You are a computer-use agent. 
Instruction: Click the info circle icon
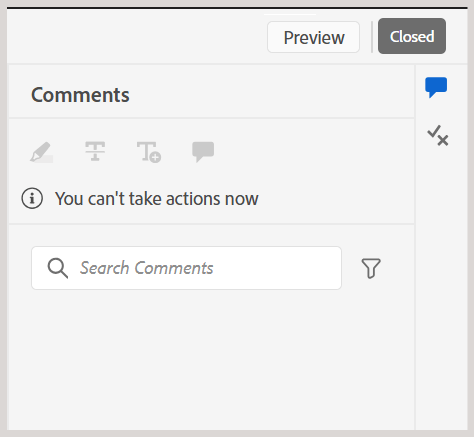tap(32, 198)
